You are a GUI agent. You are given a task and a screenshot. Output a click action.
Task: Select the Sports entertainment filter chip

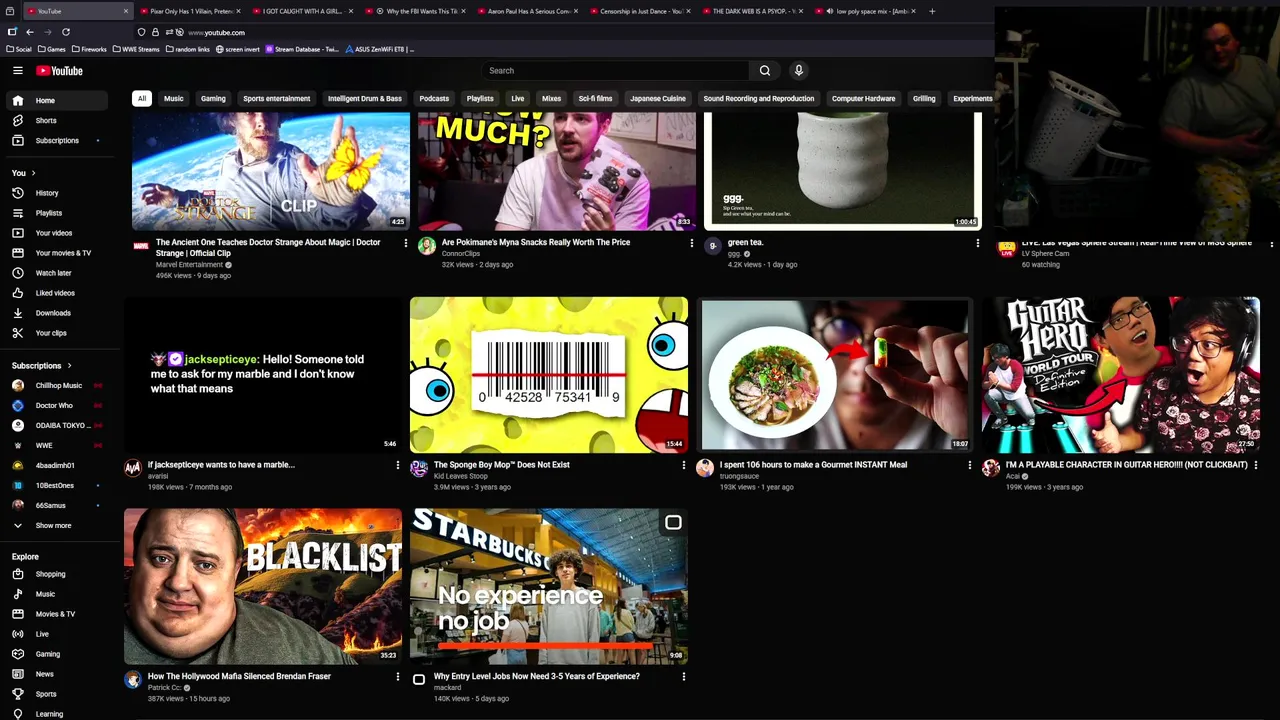click(x=276, y=98)
